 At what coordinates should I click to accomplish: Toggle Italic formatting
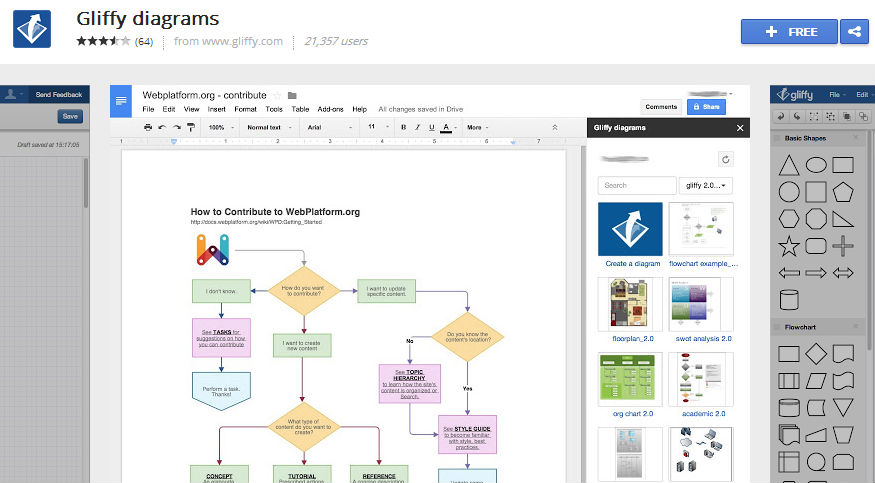pyautogui.click(x=417, y=127)
